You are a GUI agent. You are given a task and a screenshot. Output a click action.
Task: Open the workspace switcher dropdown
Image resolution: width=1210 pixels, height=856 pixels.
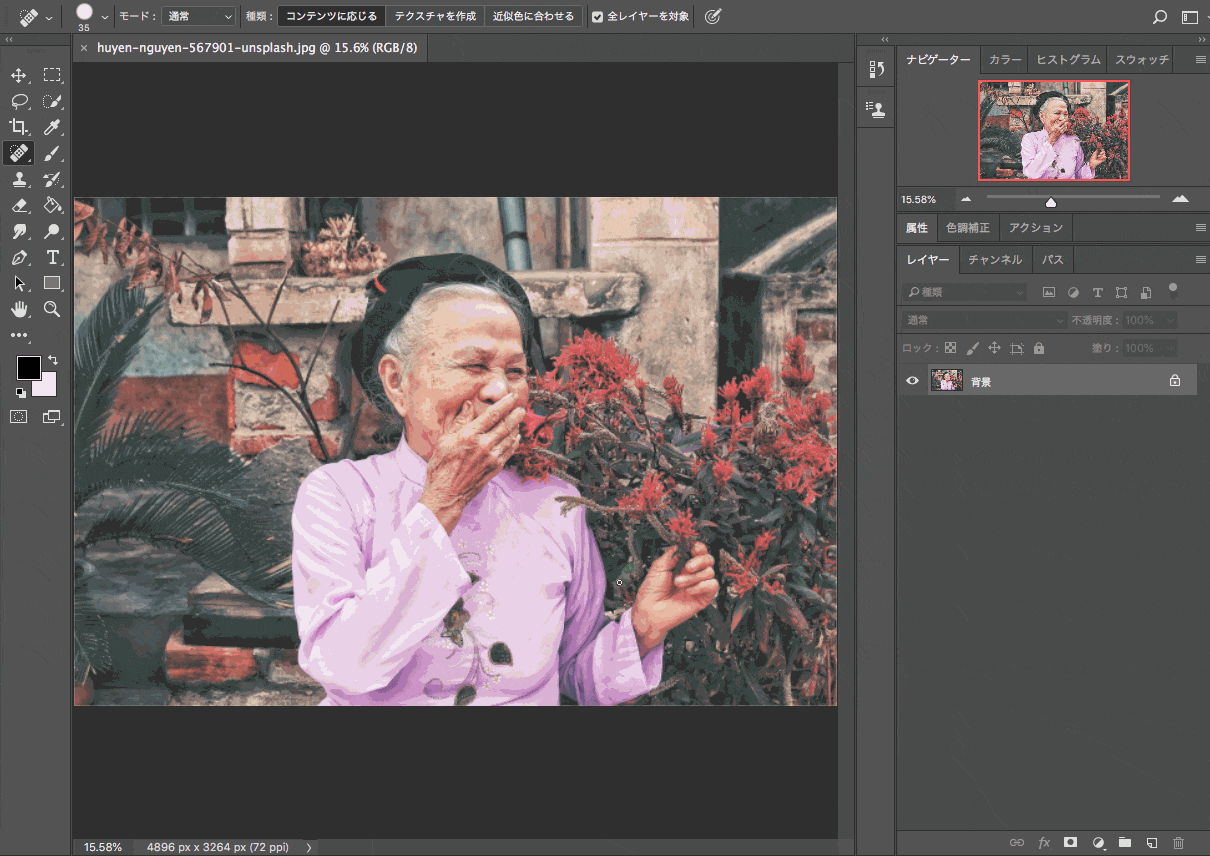tap(1189, 17)
